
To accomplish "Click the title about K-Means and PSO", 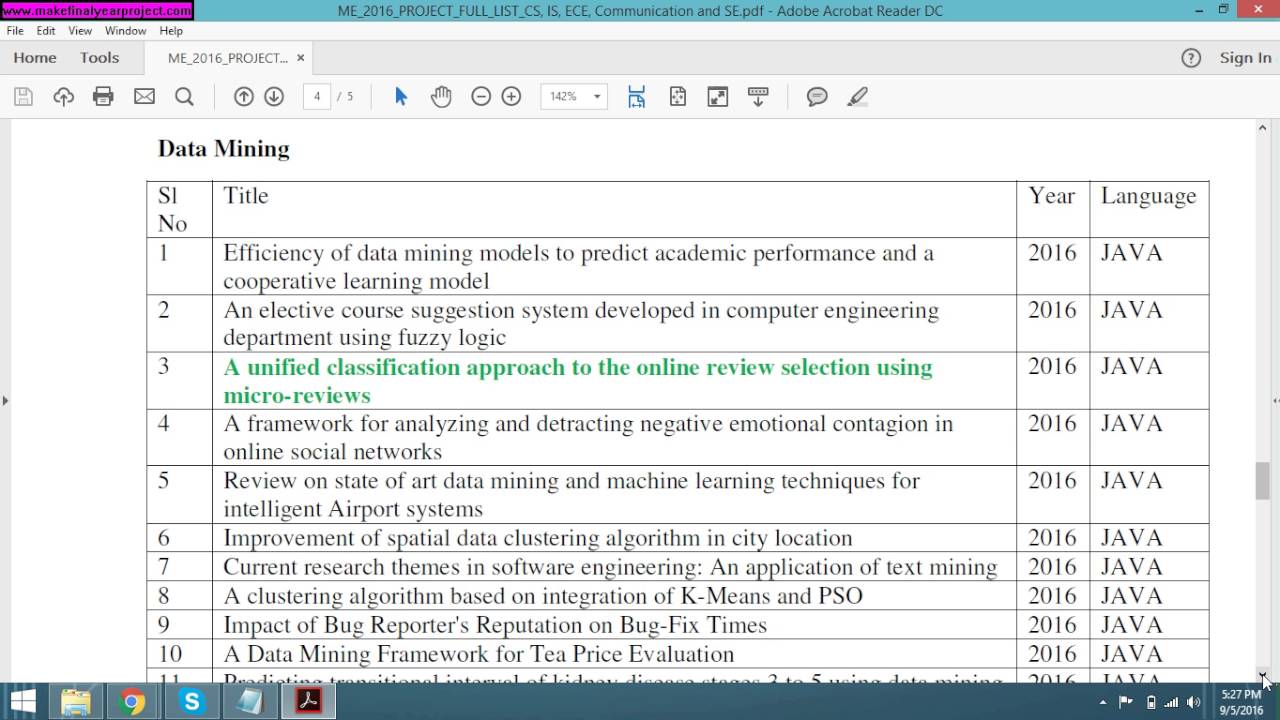I will coord(543,596).
